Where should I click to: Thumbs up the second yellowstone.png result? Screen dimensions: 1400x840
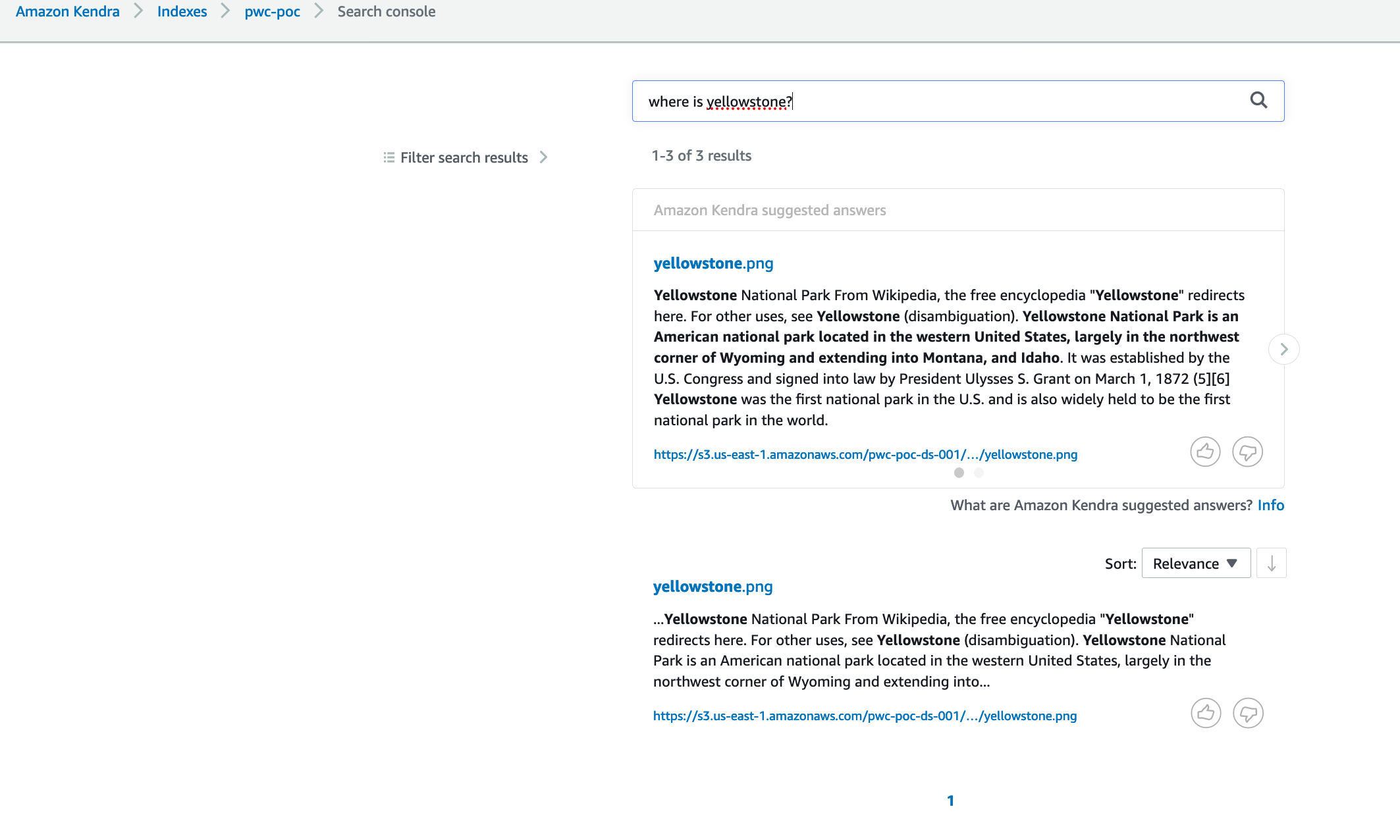point(1206,713)
